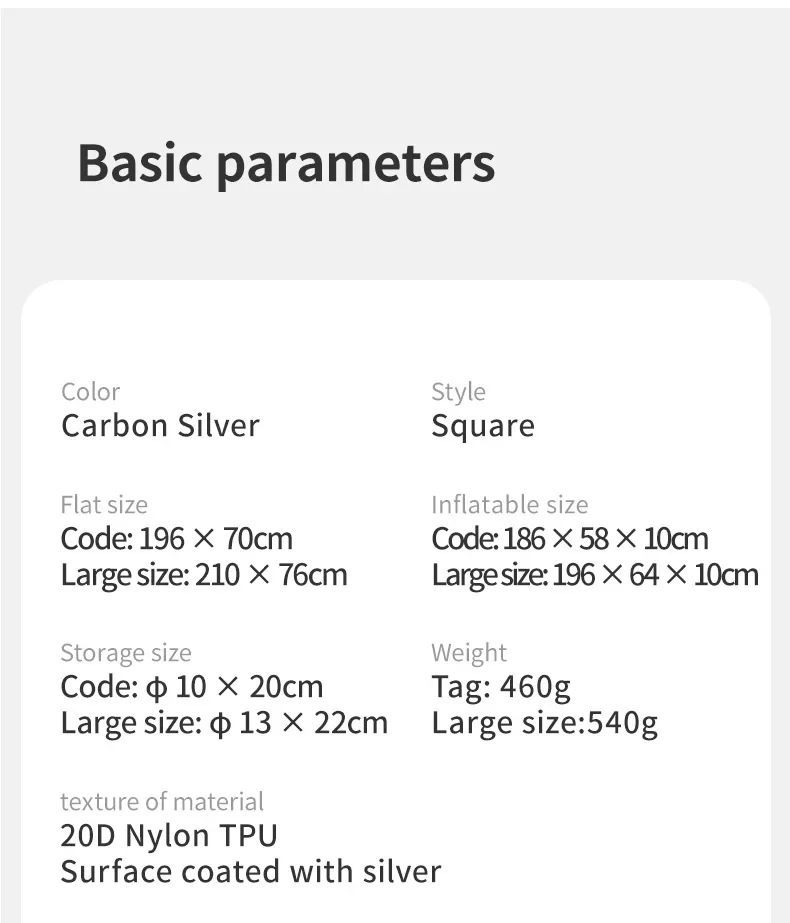Select the "Square" style value

tap(482, 427)
